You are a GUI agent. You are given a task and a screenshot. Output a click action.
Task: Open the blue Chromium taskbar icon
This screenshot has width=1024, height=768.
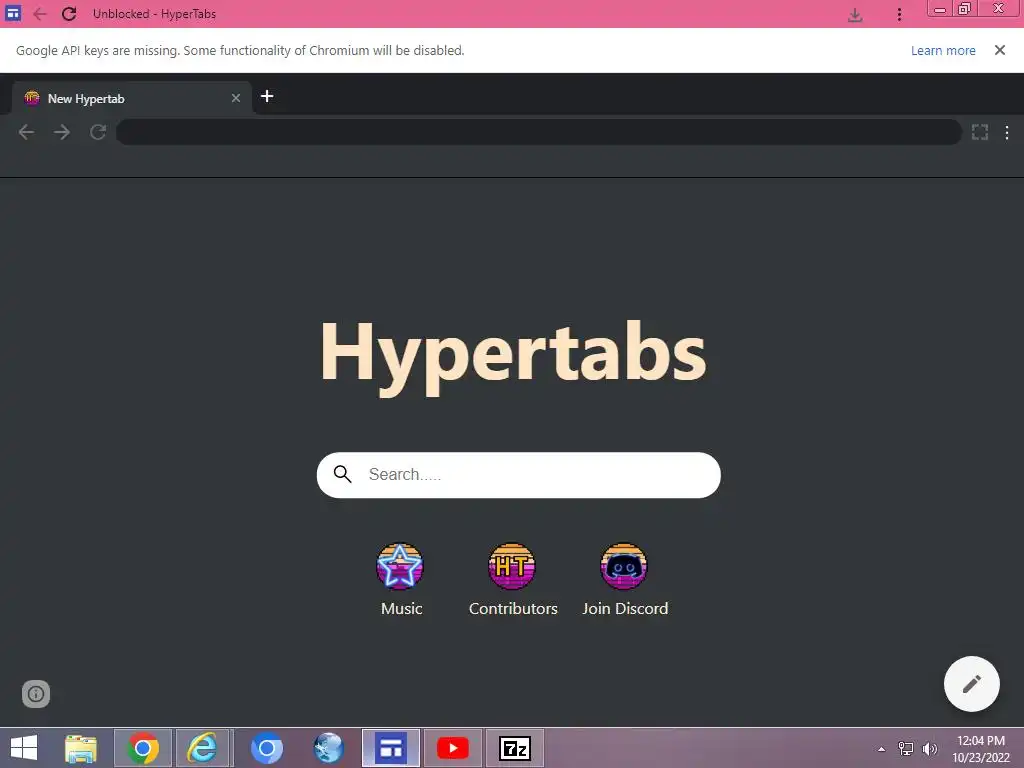[x=266, y=748]
